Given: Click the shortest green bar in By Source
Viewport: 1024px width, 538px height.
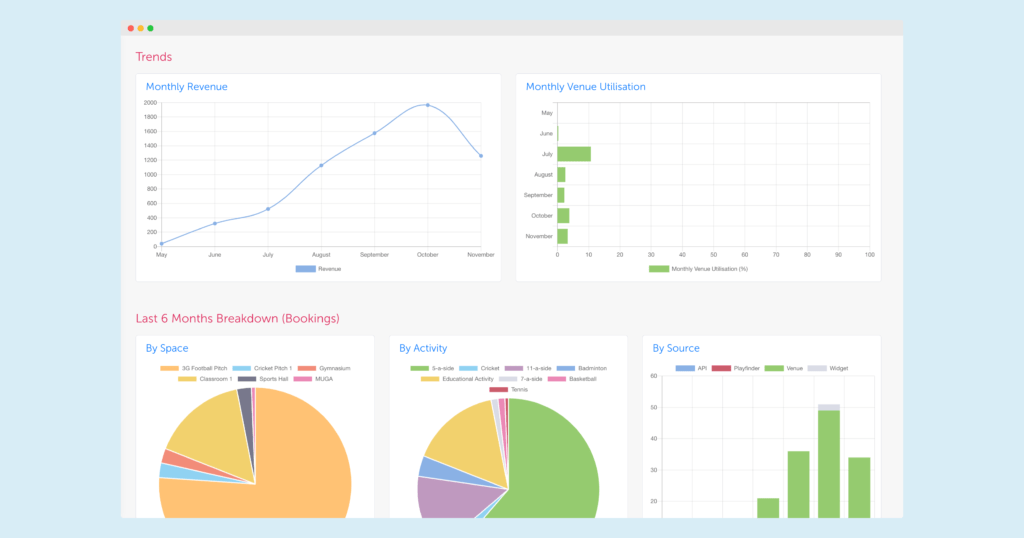Looking at the screenshot, I should (768, 508).
